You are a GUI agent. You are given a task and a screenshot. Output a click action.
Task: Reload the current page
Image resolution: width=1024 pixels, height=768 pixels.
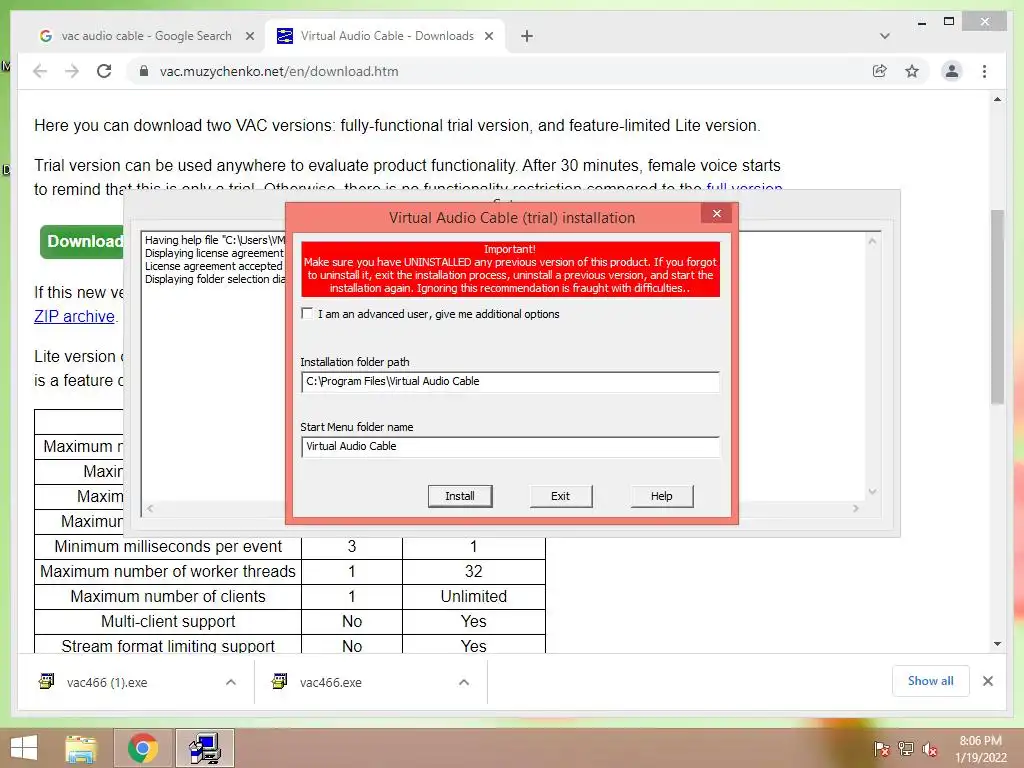click(x=104, y=71)
